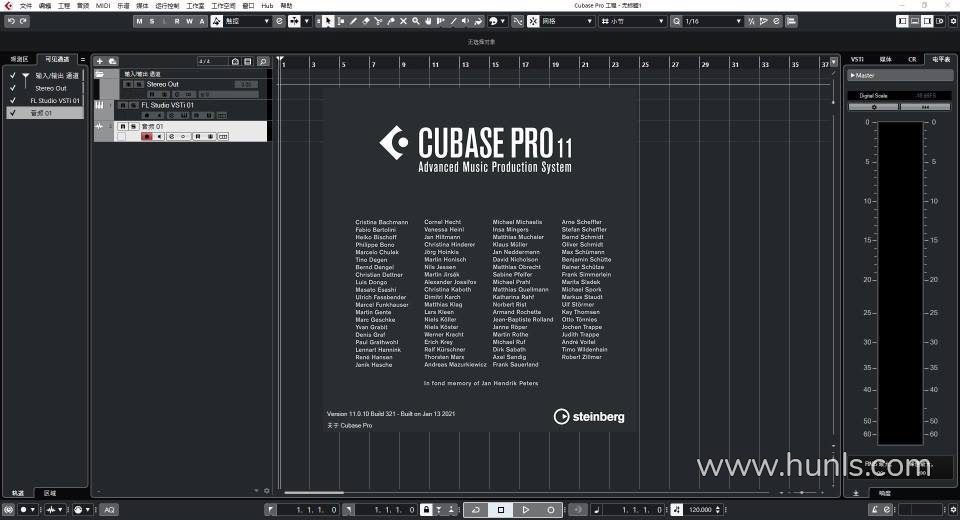Image resolution: width=960 pixels, height=520 pixels.
Task: Open the Setup gear icon at top right
Action: point(953,21)
